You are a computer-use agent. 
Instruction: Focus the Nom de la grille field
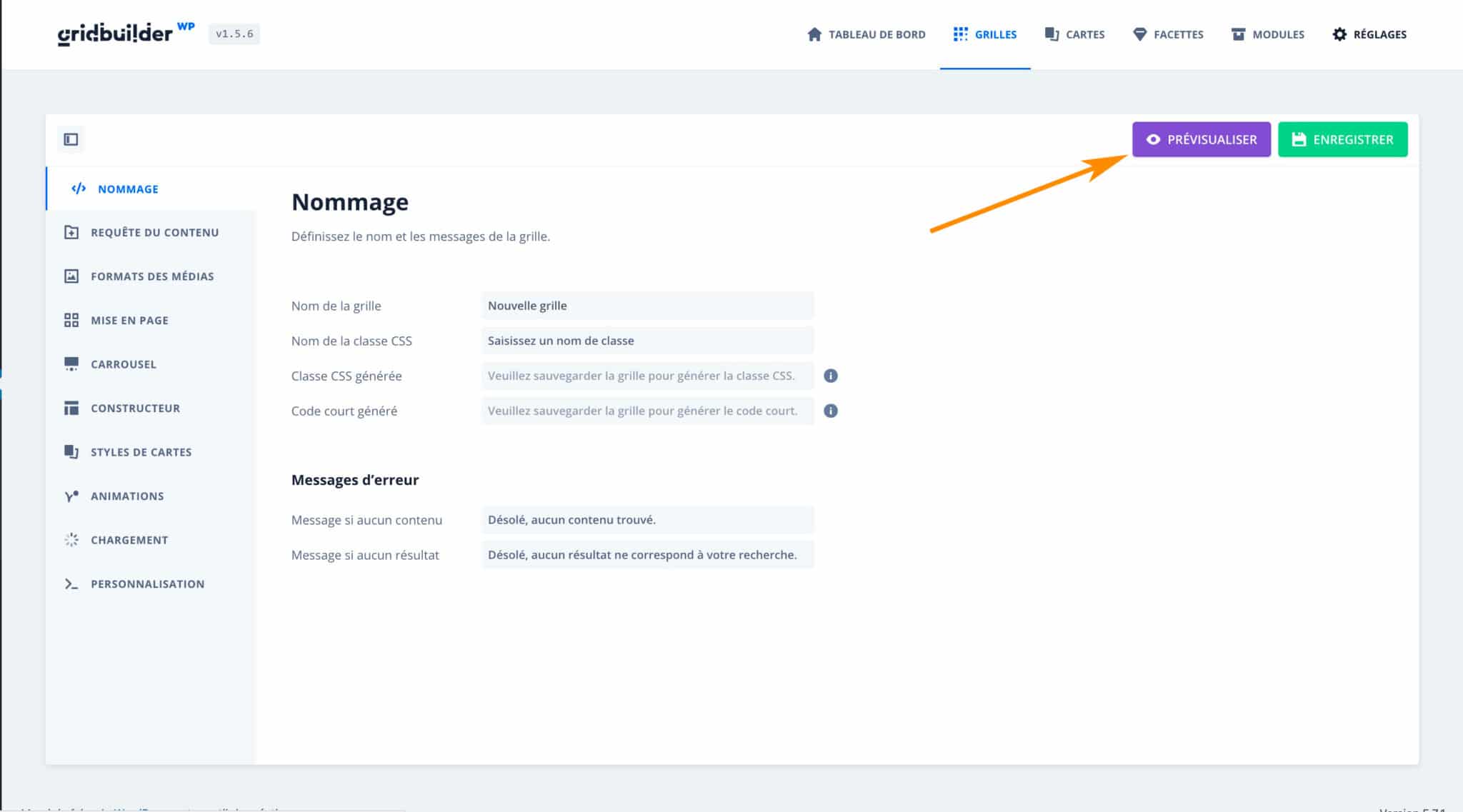(x=647, y=306)
